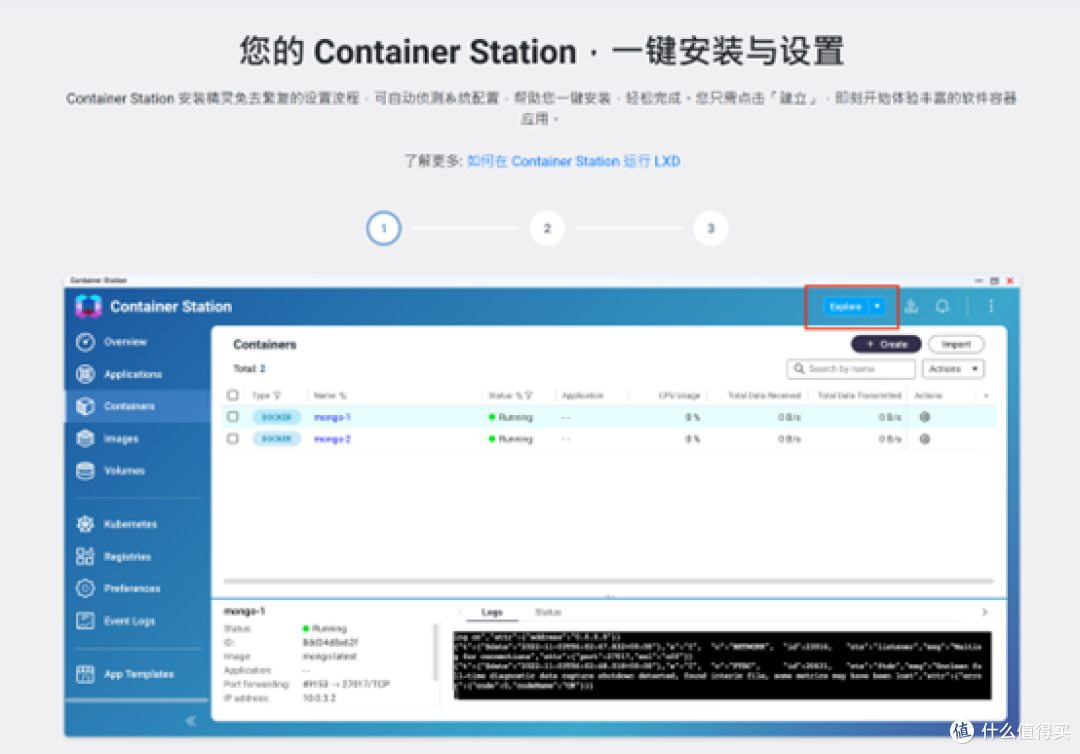Viewport: 1080px width, 754px height.
Task: Open the notifications bell icon
Action: (942, 306)
